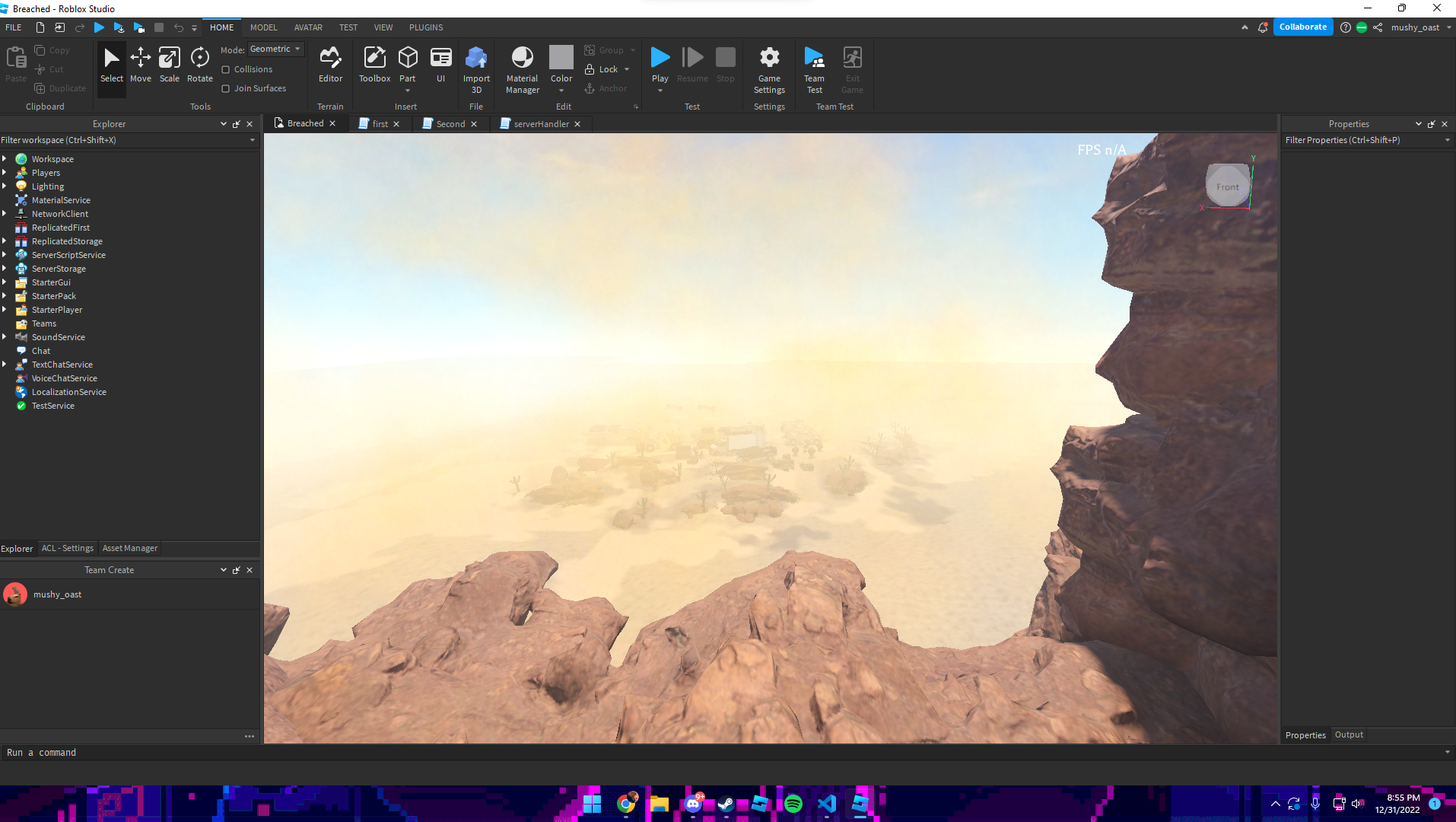Click the Import 3D icon
The height and width of the screenshot is (822, 1456).
[476, 68]
